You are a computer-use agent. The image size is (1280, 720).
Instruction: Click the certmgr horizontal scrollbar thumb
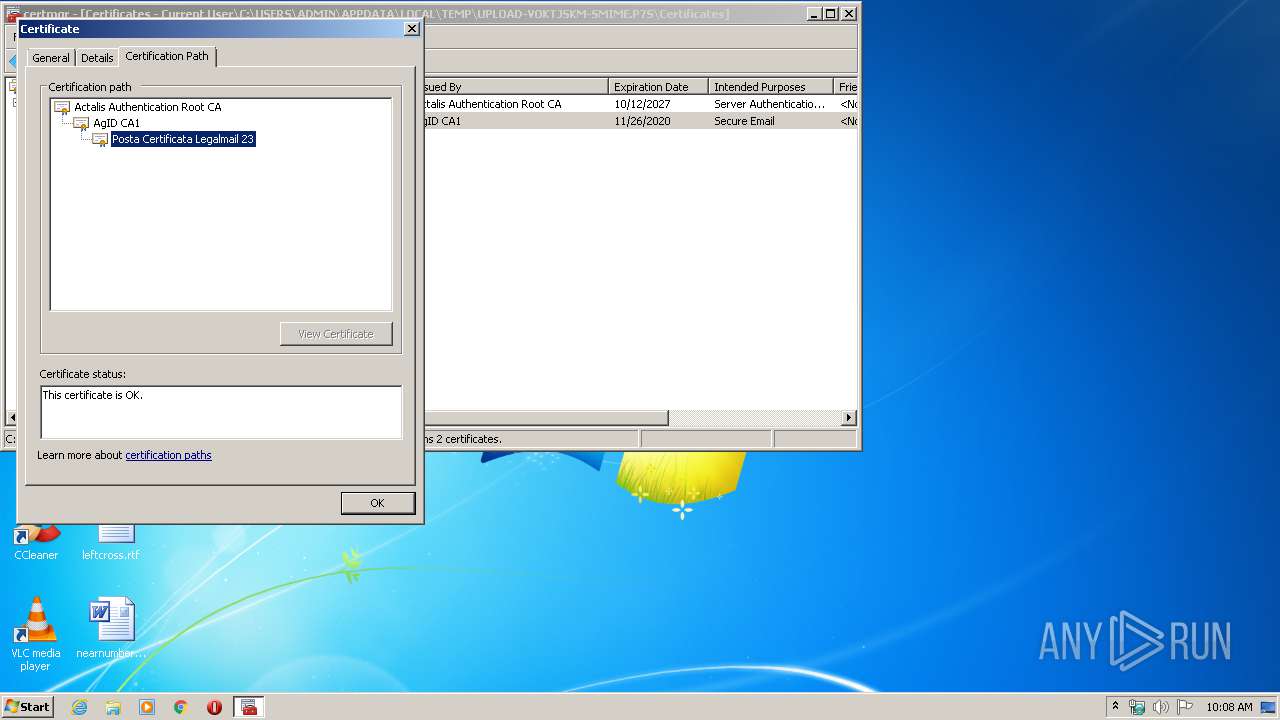pos(546,418)
